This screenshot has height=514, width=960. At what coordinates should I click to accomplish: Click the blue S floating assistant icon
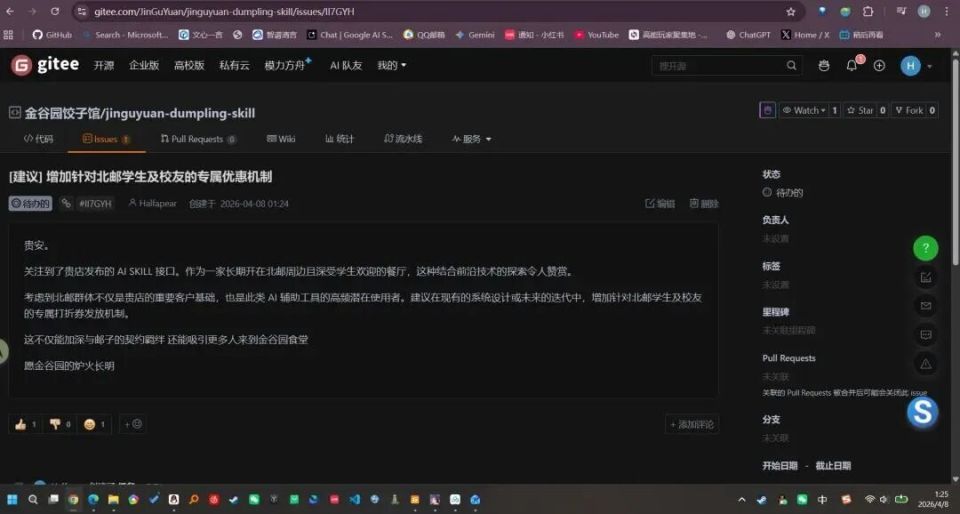click(922, 412)
